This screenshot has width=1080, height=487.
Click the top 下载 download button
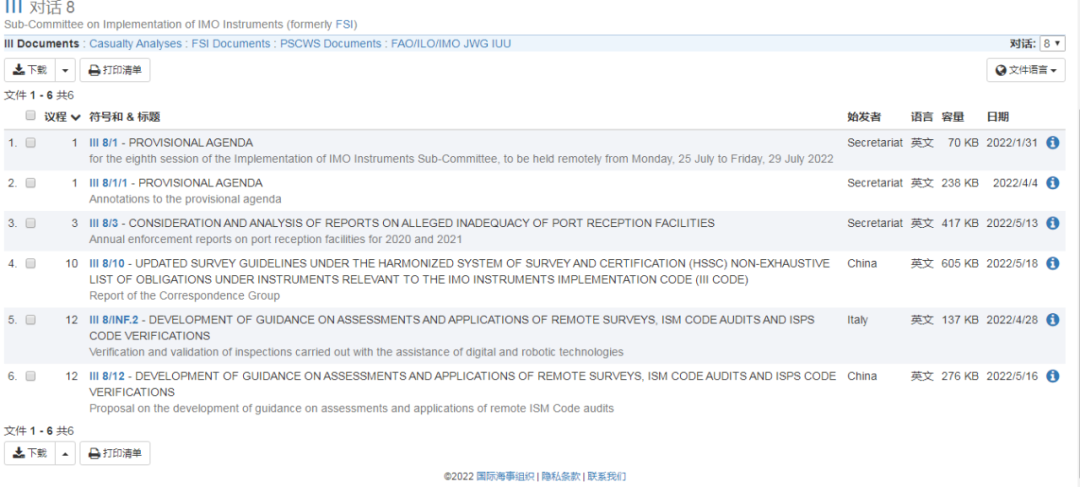tap(30, 70)
